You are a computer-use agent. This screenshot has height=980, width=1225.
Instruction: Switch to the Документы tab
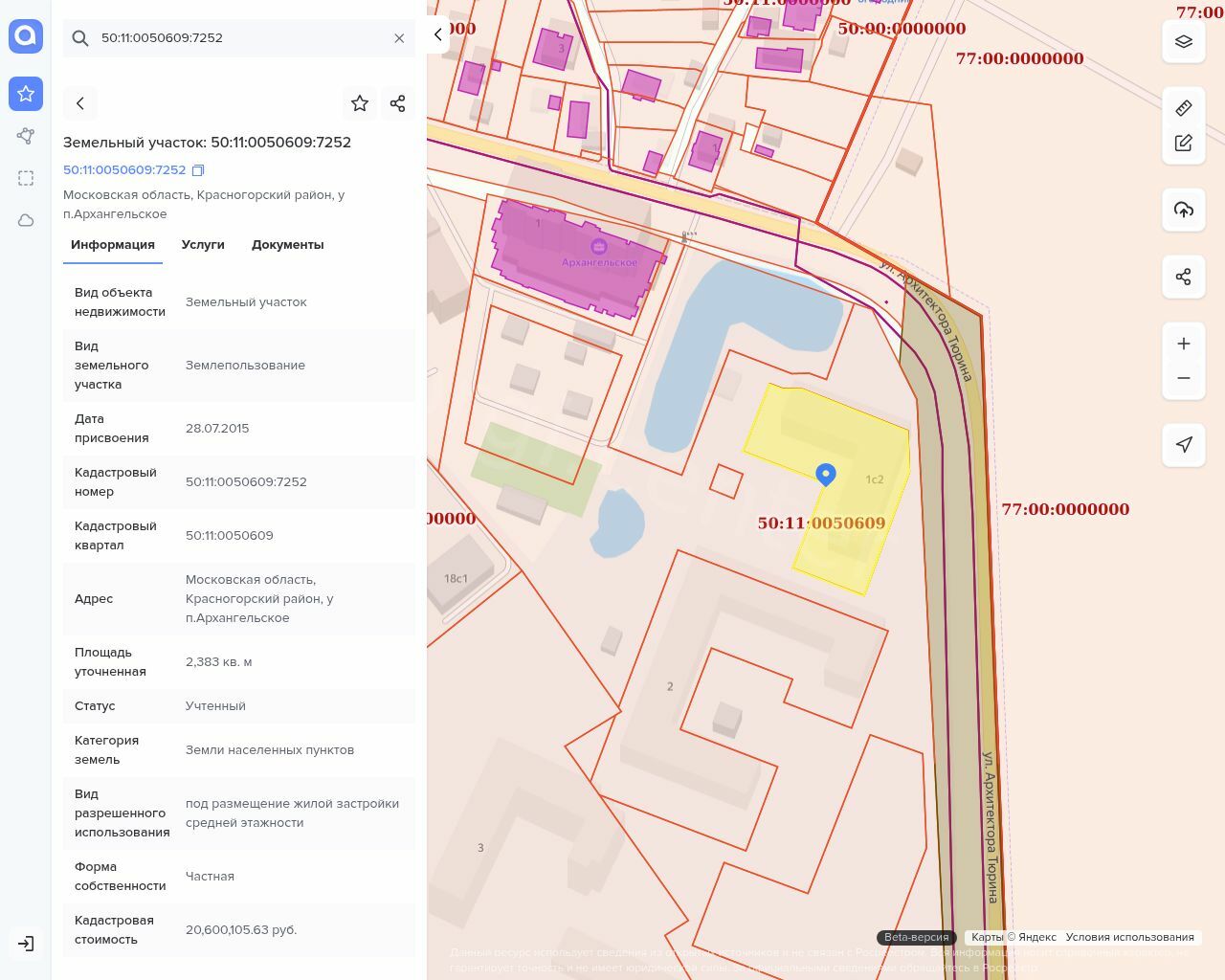(288, 245)
